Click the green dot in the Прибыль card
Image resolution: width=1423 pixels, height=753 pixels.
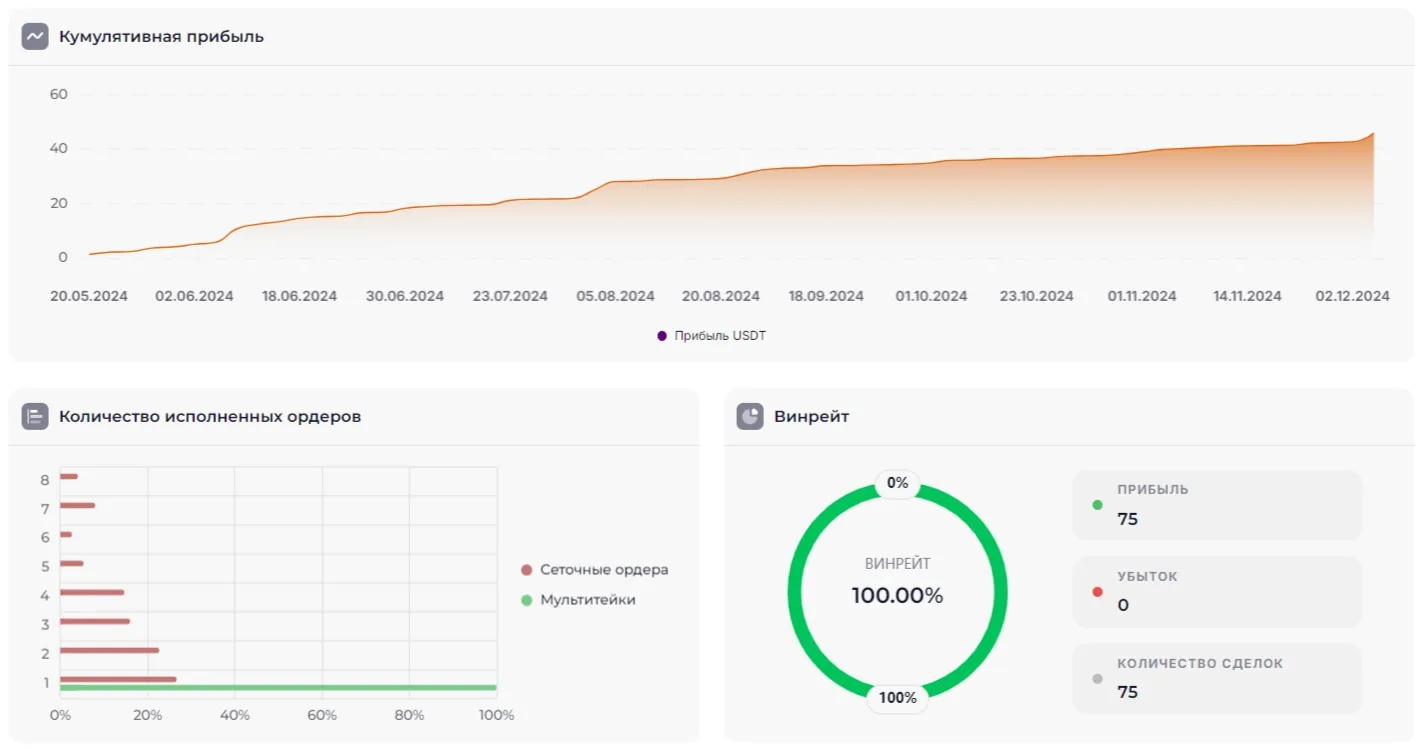[1097, 505]
